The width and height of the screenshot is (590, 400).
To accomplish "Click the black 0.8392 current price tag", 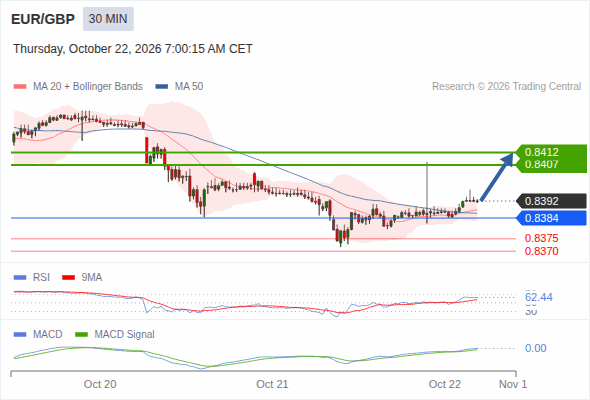I will (551, 201).
